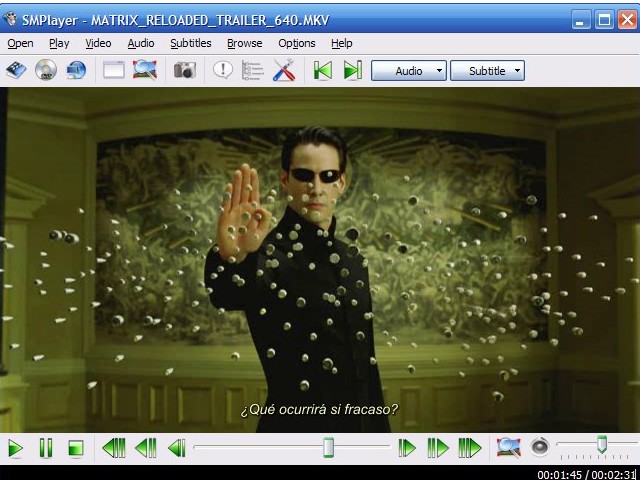Start playback with the green play button

[x=16, y=448]
